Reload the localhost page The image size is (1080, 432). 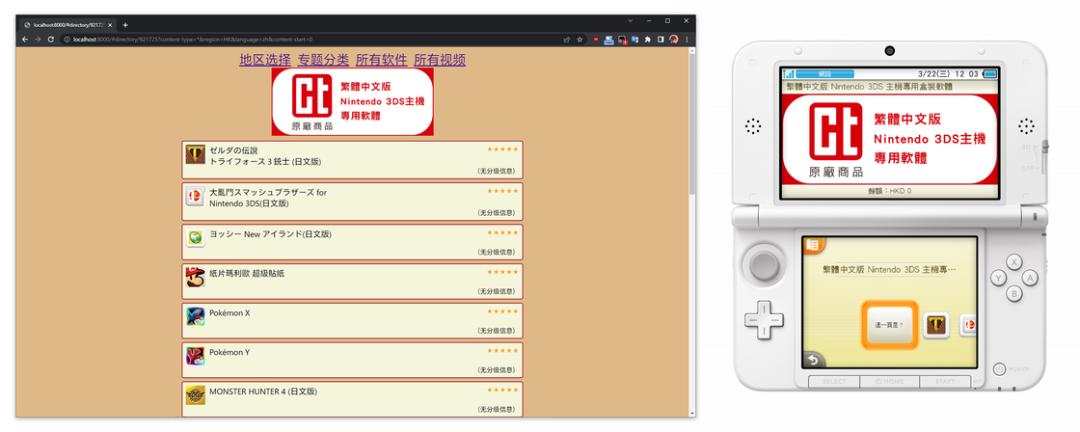tap(51, 39)
